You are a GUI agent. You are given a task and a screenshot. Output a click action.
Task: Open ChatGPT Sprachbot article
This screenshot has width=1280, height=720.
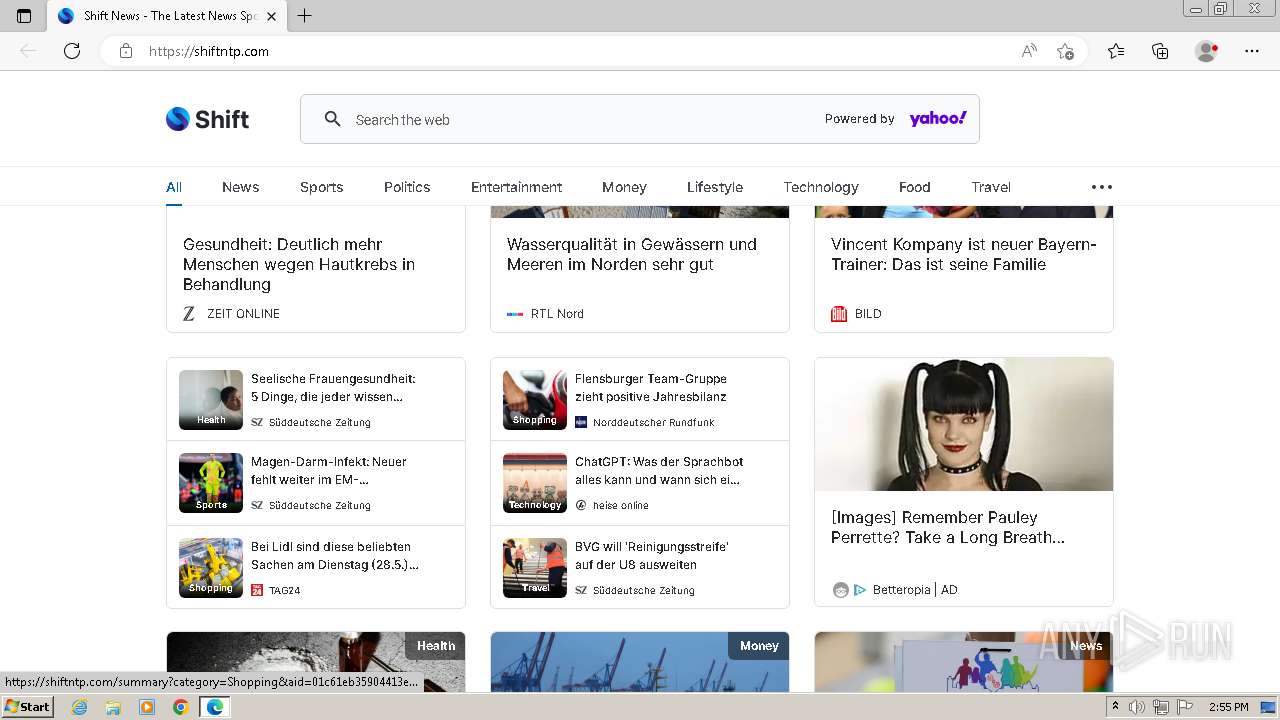coord(659,471)
